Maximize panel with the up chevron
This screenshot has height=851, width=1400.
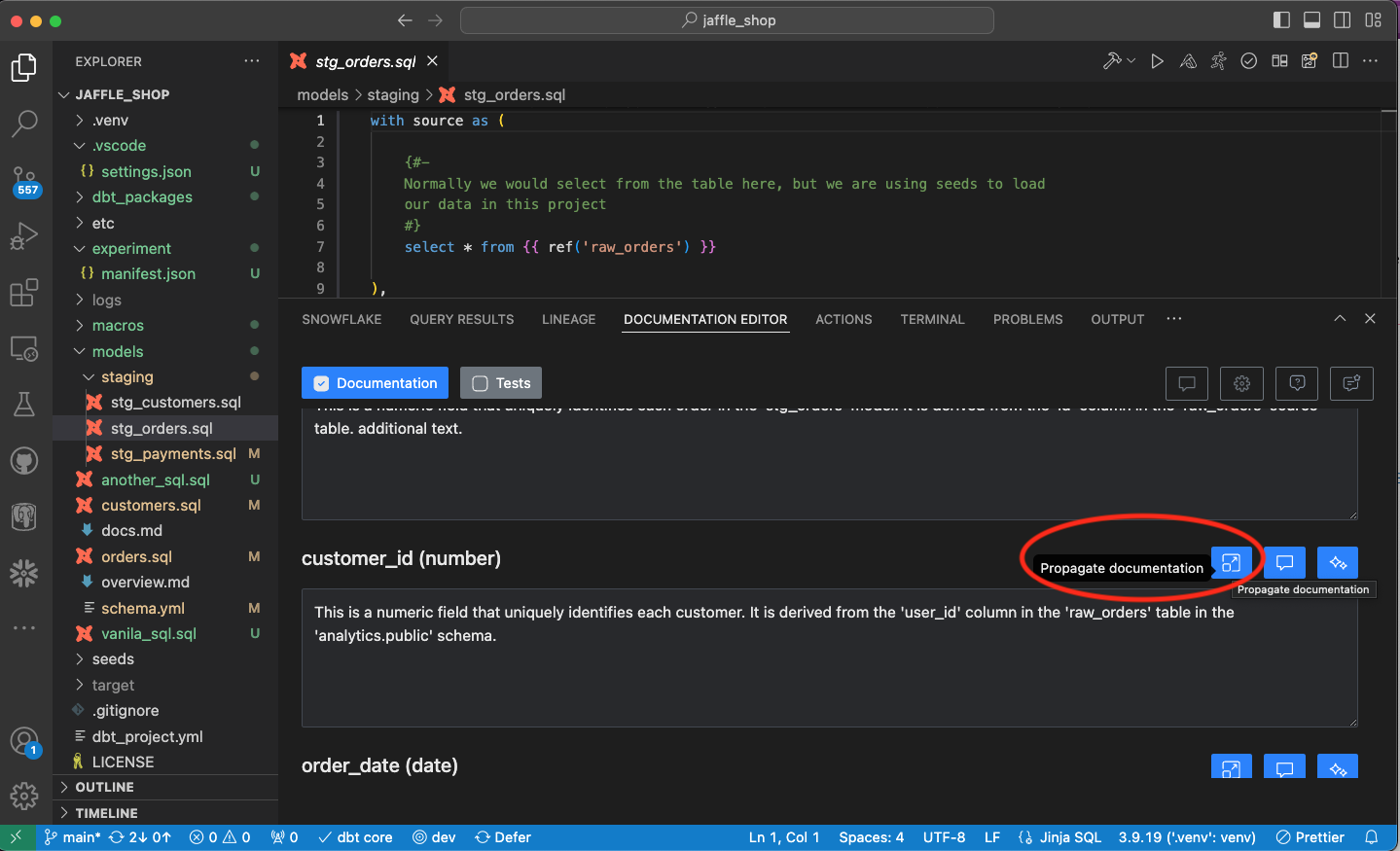(x=1340, y=319)
